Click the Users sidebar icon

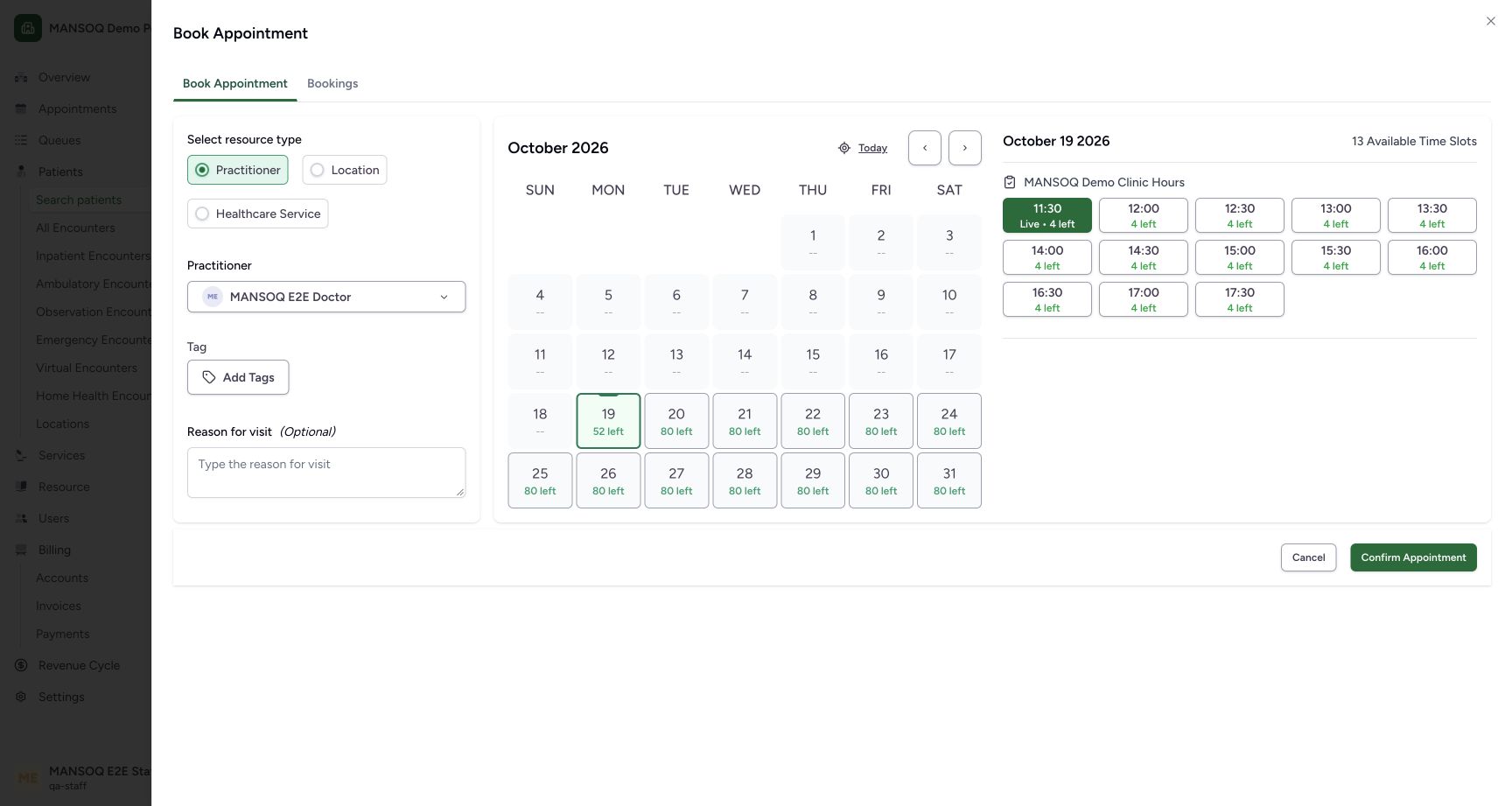(21, 518)
